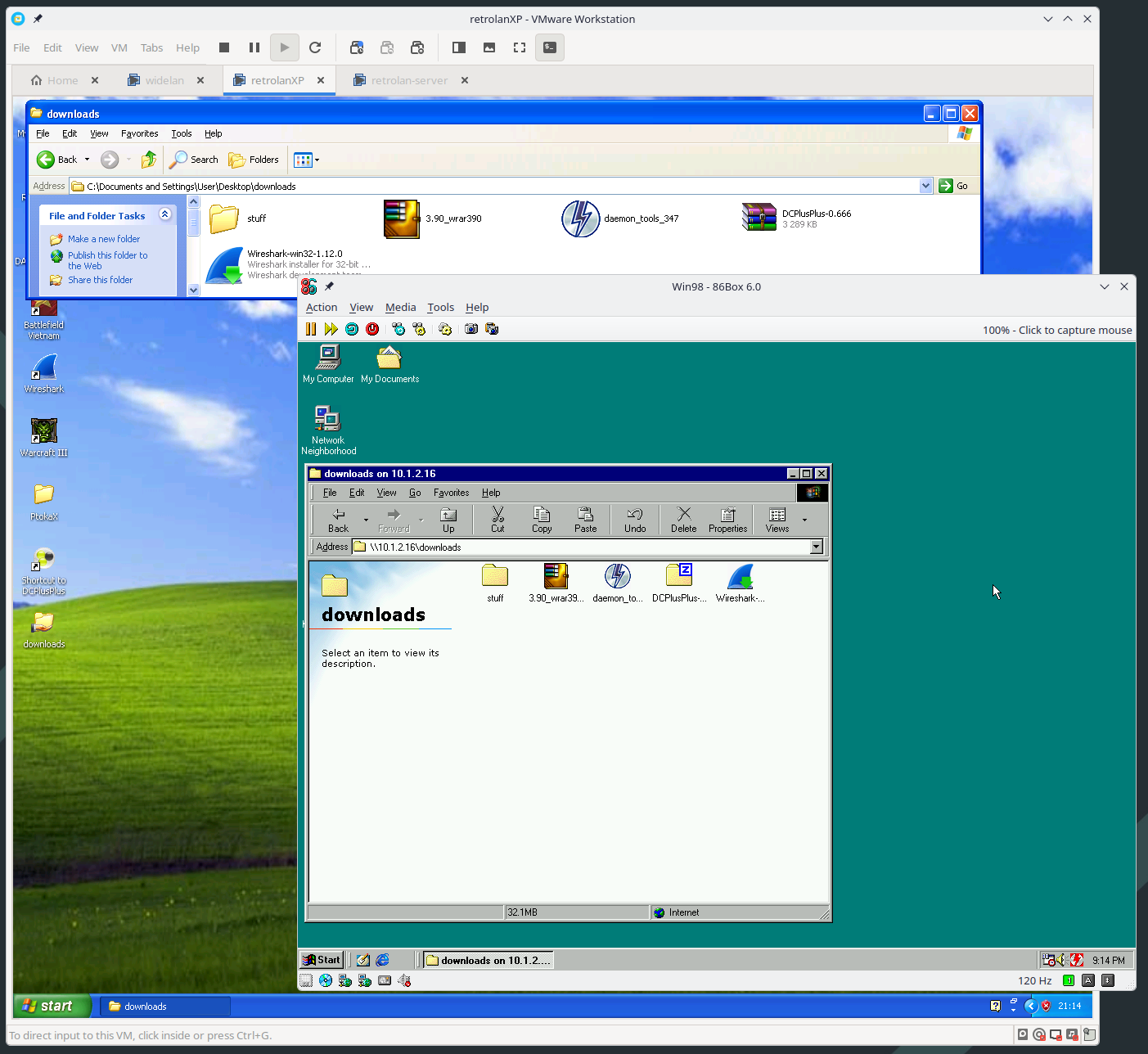Open the 86Box Action menu
Image resolution: width=1148 pixels, height=1054 pixels.
coord(322,308)
